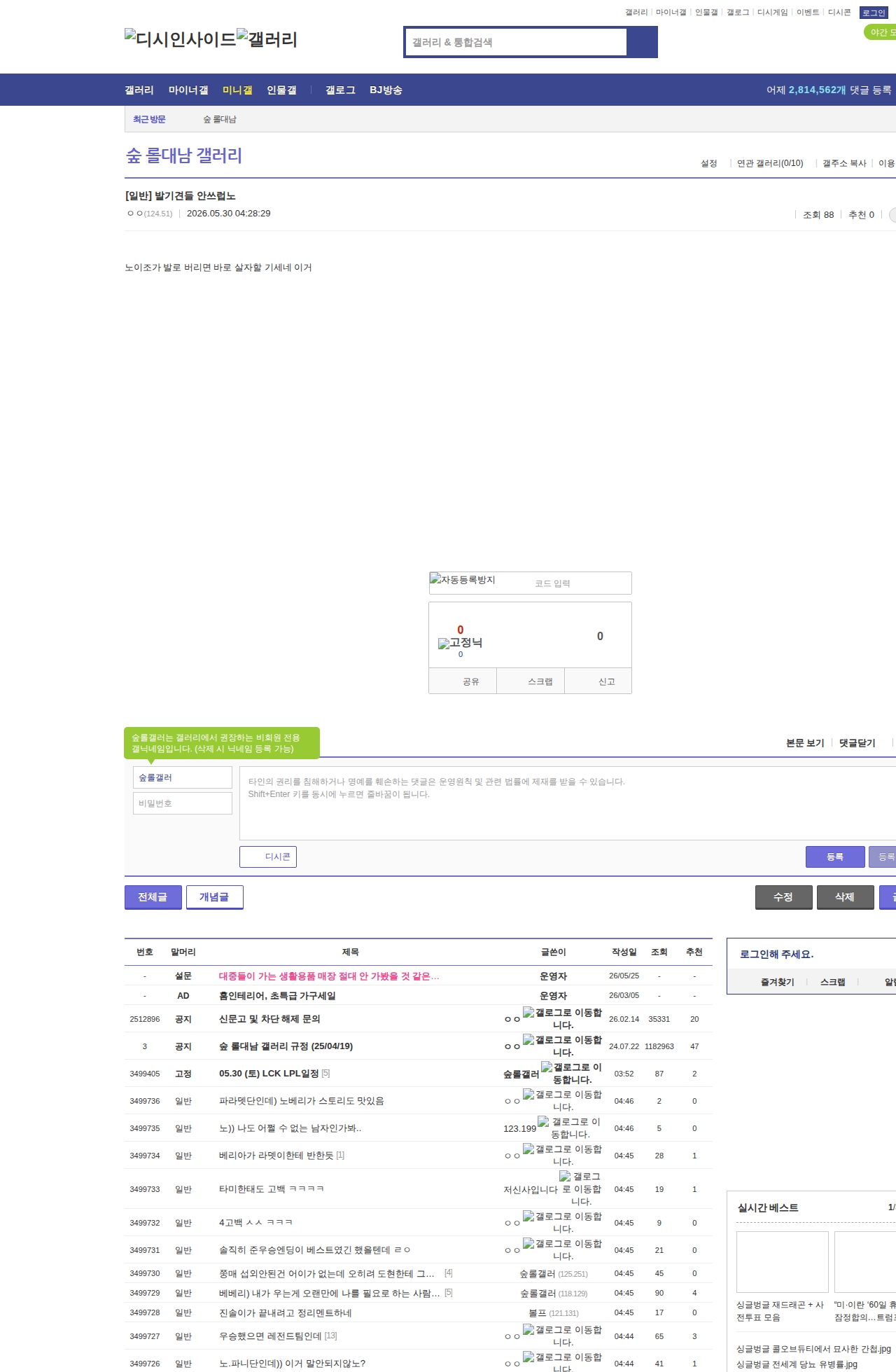Viewport: 896px width, 1372px height.
Task: Focus the 갤러리 & 통합검색 search field
Action: 517,42
